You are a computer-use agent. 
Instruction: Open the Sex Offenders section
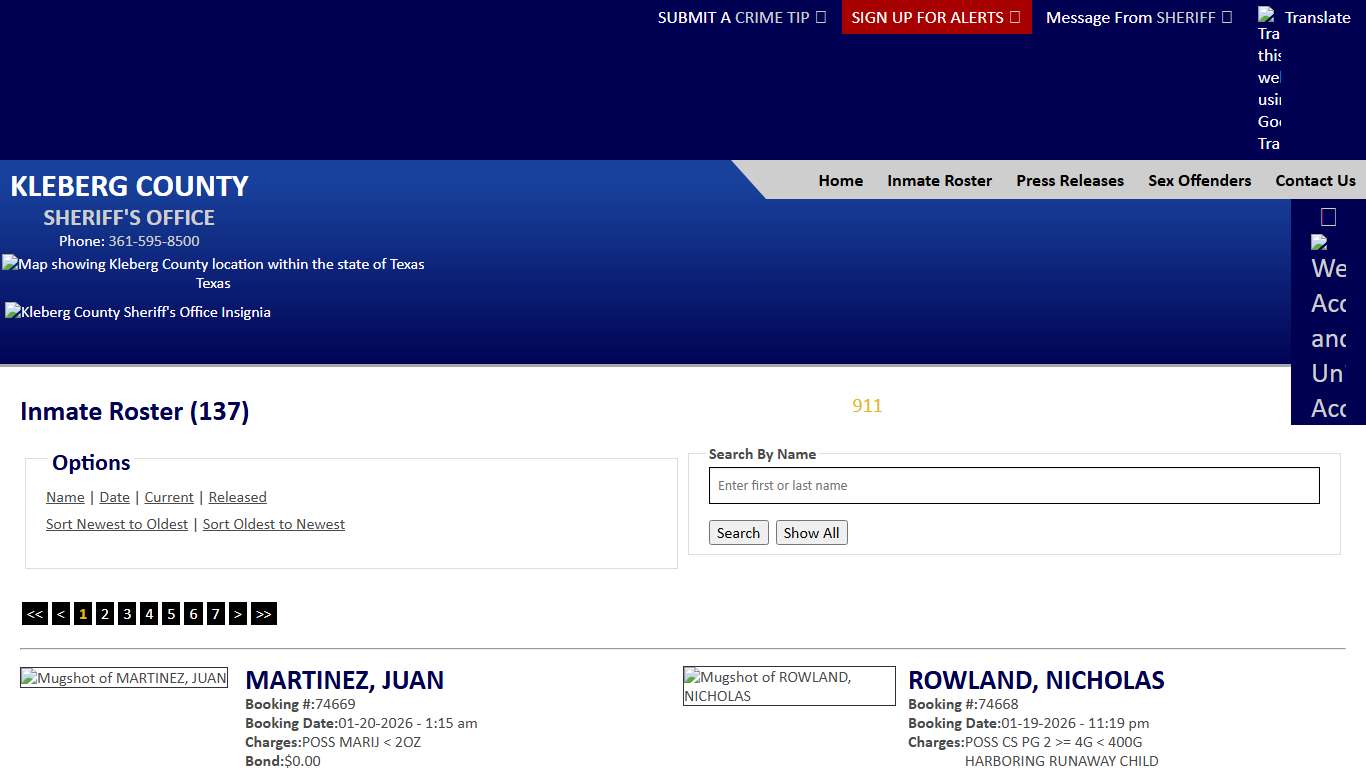tap(1199, 180)
